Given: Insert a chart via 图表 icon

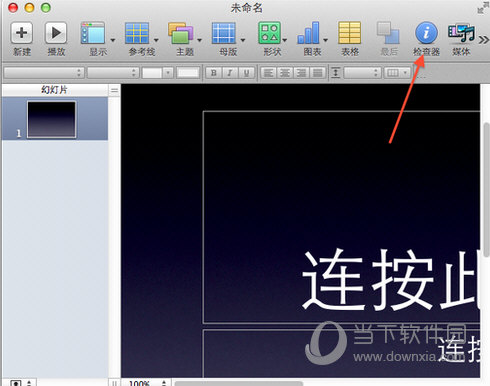Looking at the screenshot, I should tap(309, 33).
